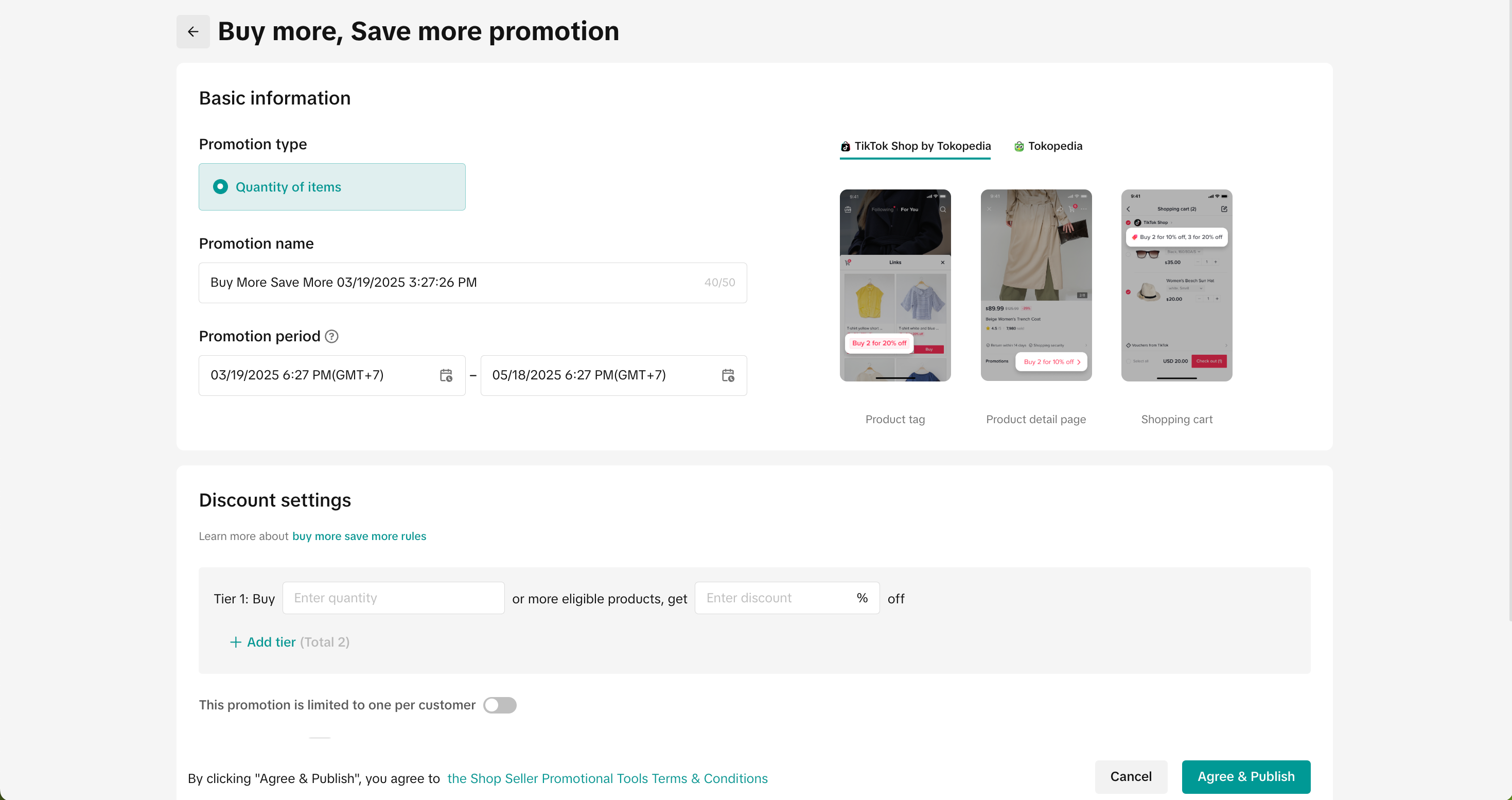Image resolution: width=1512 pixels, height=800 pixels.
Task: Click the back arrow icon
Action: pos(192,32)
